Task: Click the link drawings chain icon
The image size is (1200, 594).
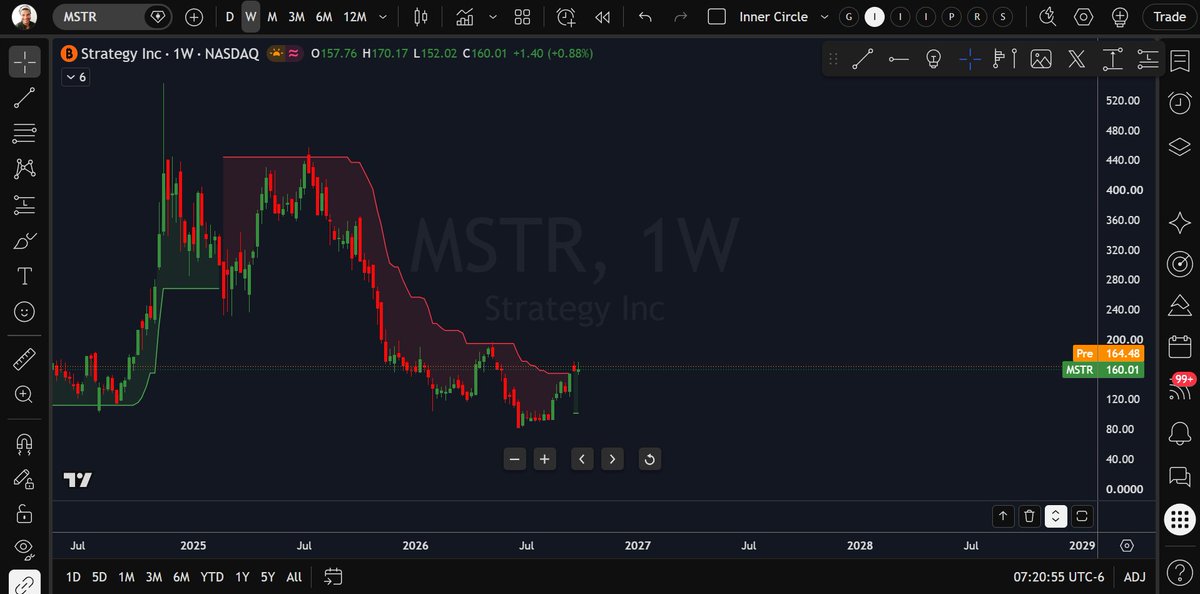Action: [25, 582]
